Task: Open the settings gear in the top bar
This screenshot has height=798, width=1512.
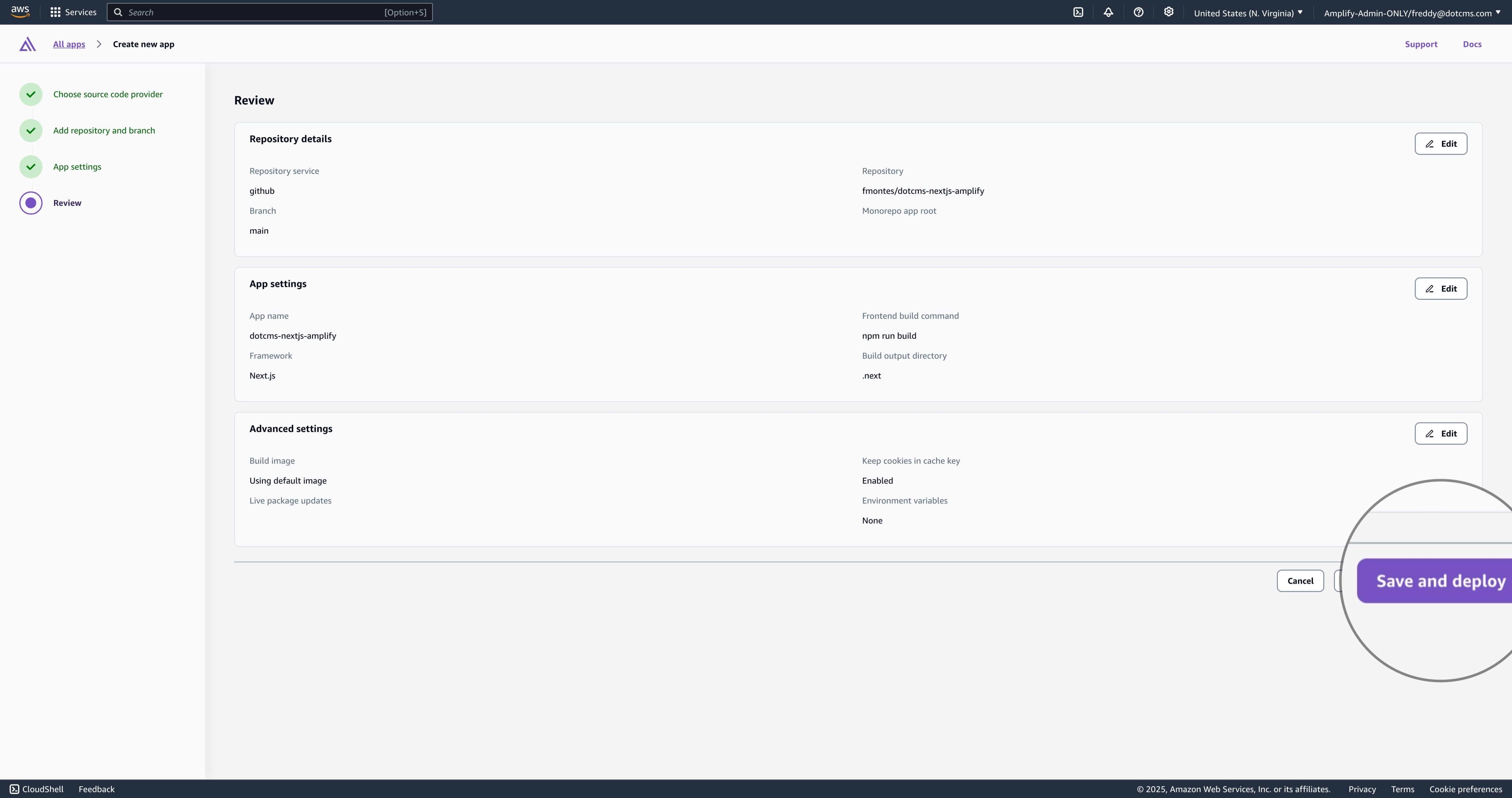Action: [x=1169, y=12]
